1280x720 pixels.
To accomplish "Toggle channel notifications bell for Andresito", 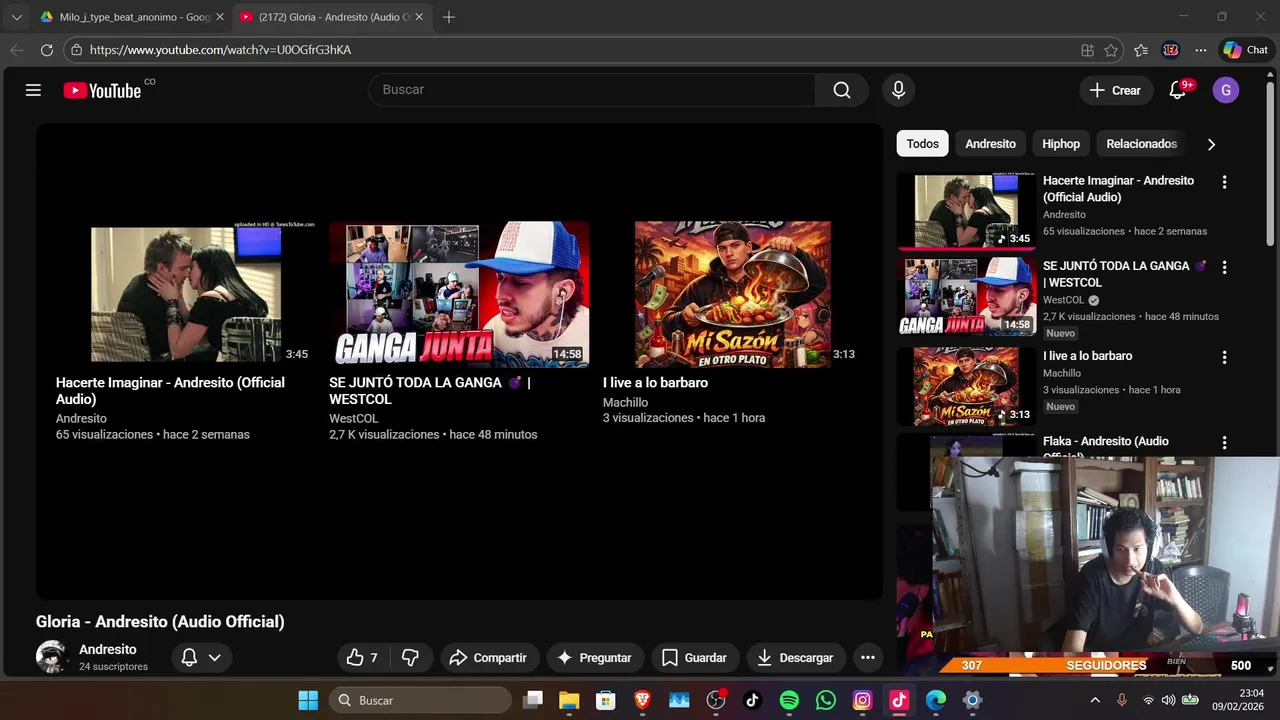I will pyautogui.click(x=189, y=657).
